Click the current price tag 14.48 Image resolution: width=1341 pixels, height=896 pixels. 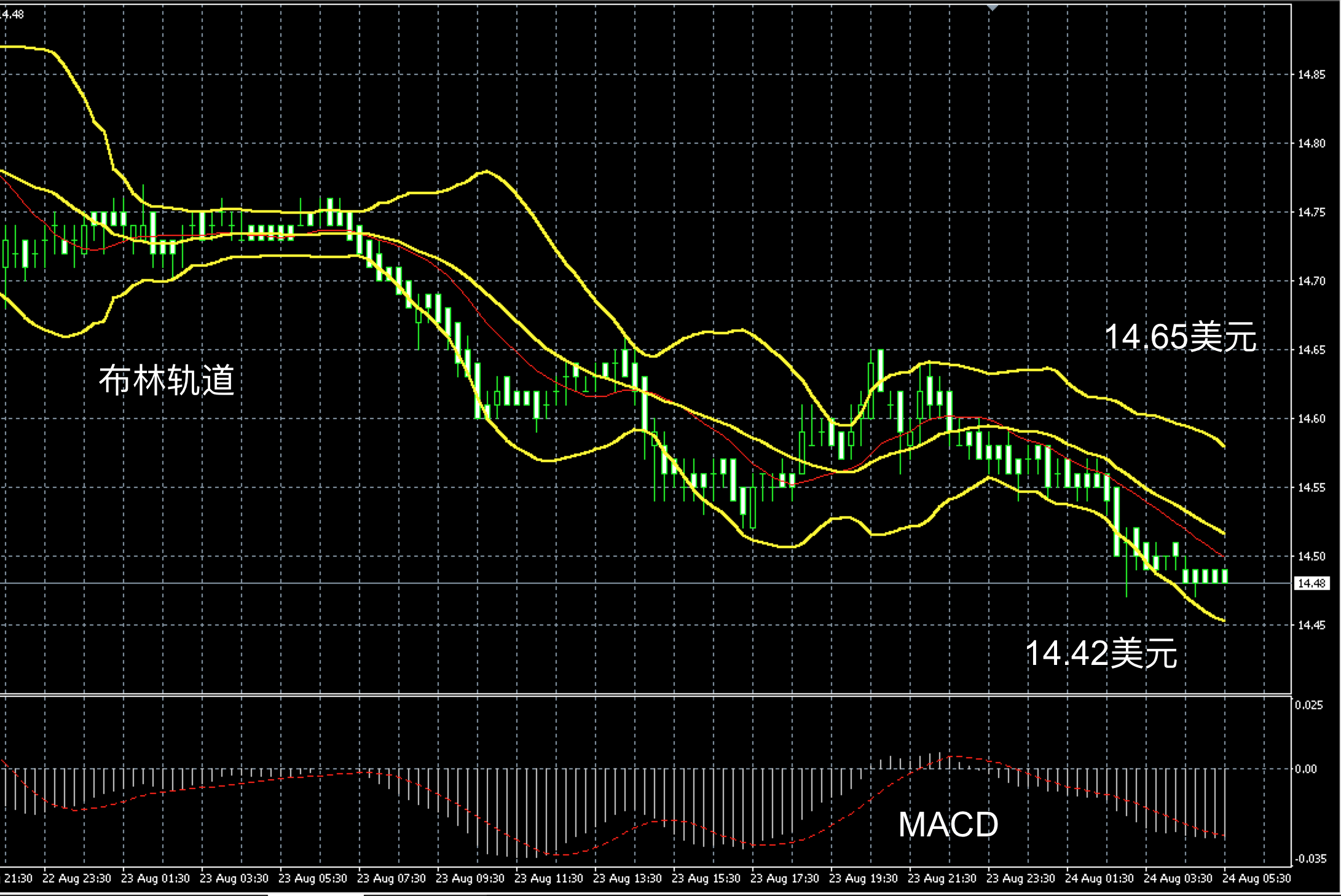pos(1311,583)
